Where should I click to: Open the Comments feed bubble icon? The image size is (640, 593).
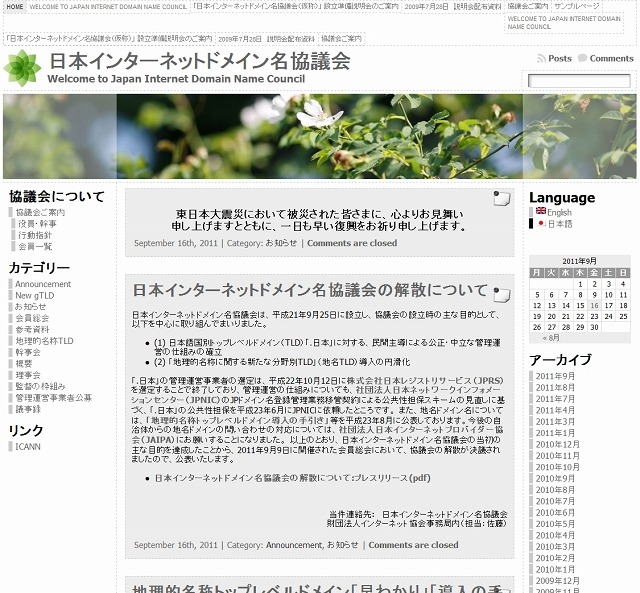(582, 58)
